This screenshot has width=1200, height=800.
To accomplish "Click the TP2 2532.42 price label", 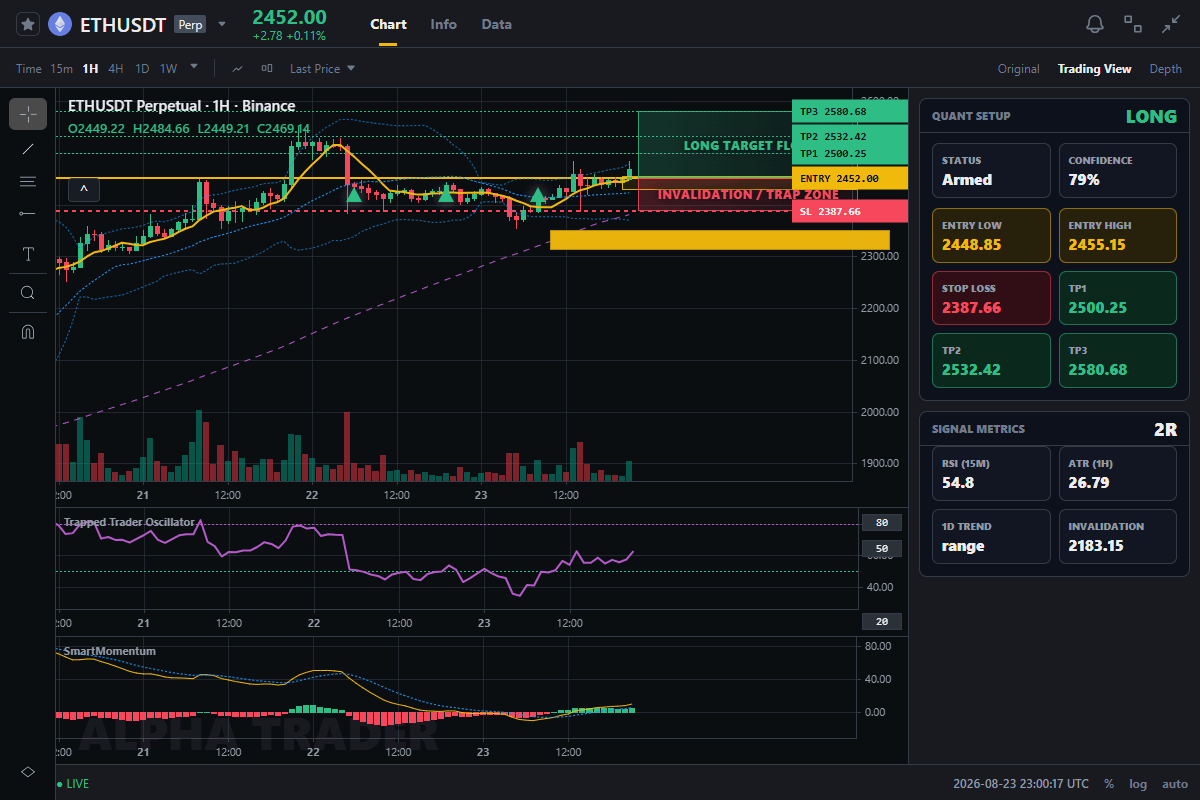I will click(x=849, y=137).
